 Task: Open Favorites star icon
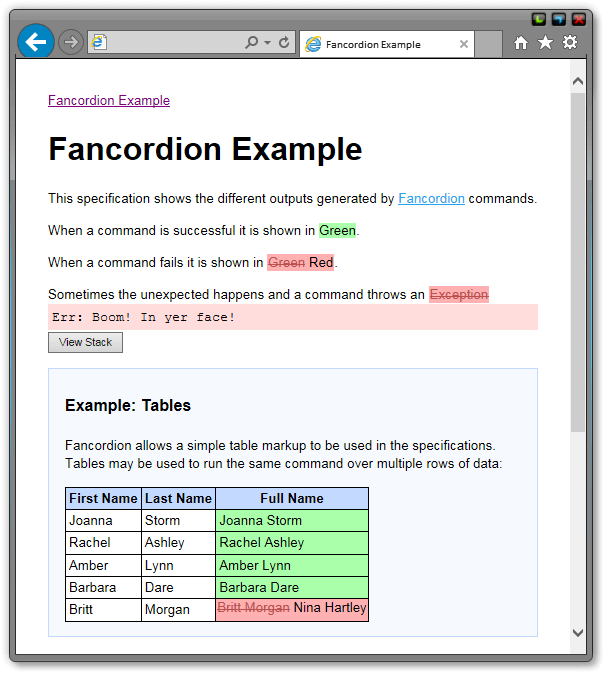545,42
